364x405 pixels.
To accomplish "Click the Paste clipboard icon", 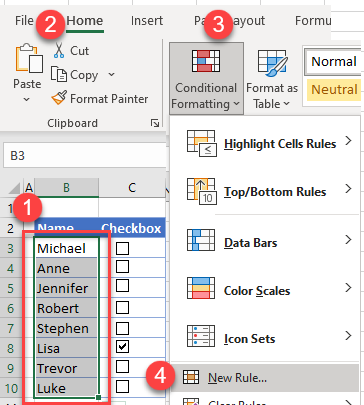I will coord(29,58).
